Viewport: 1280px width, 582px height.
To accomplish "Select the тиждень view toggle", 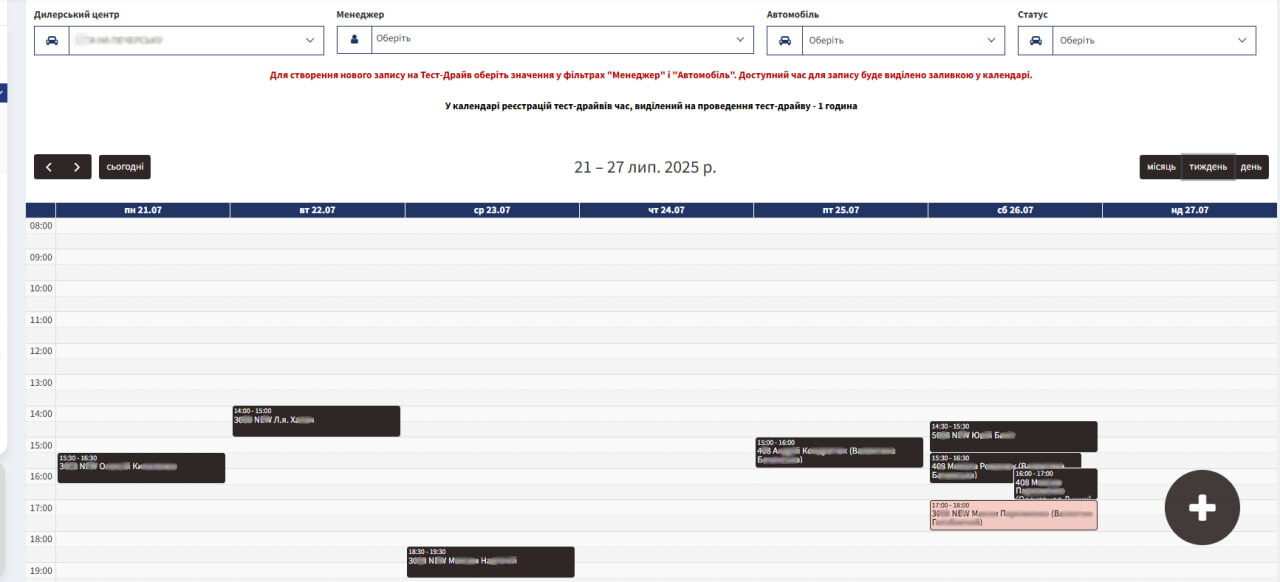I will [1207, 167].
